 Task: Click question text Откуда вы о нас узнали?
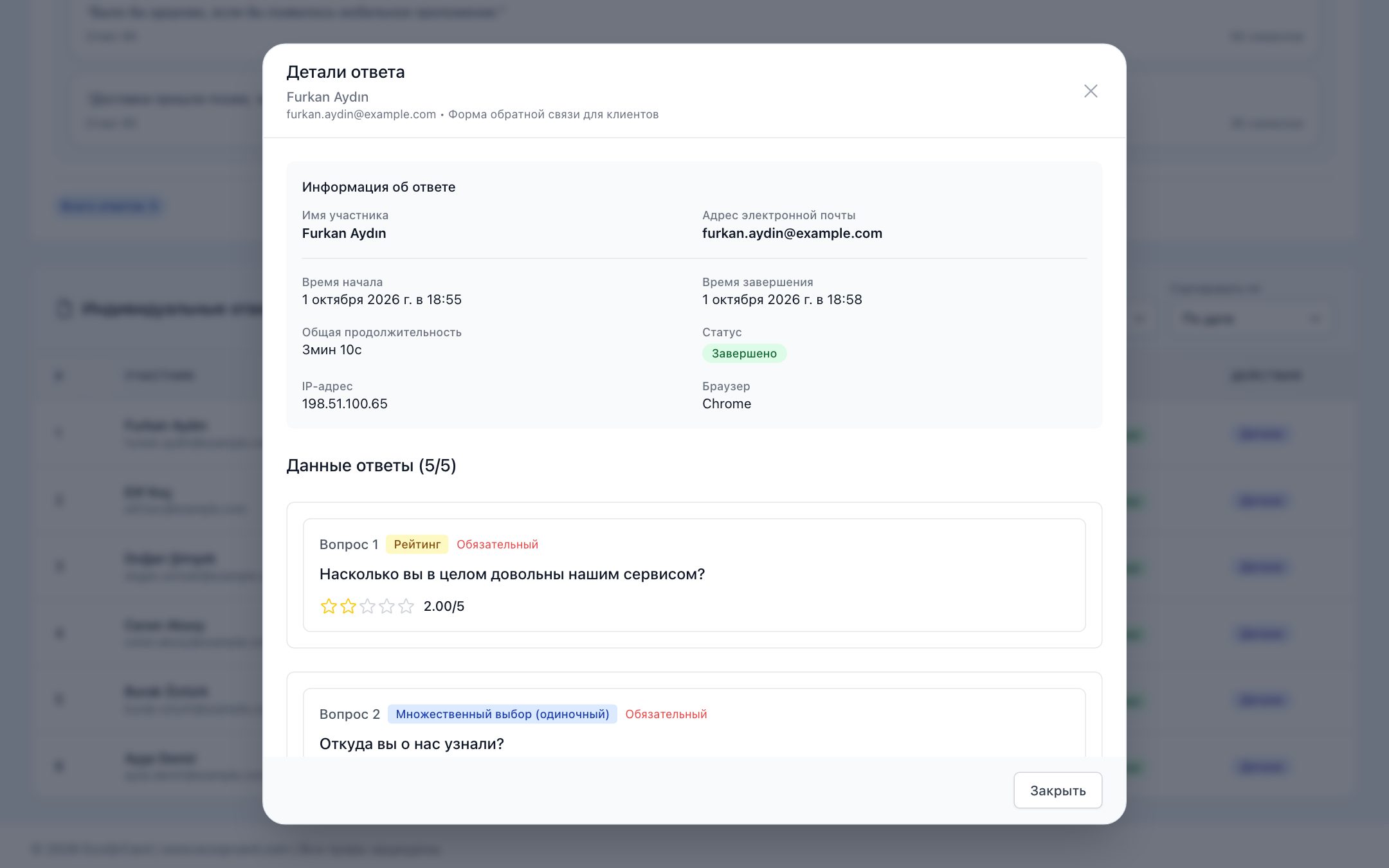(x=412, y=744)
